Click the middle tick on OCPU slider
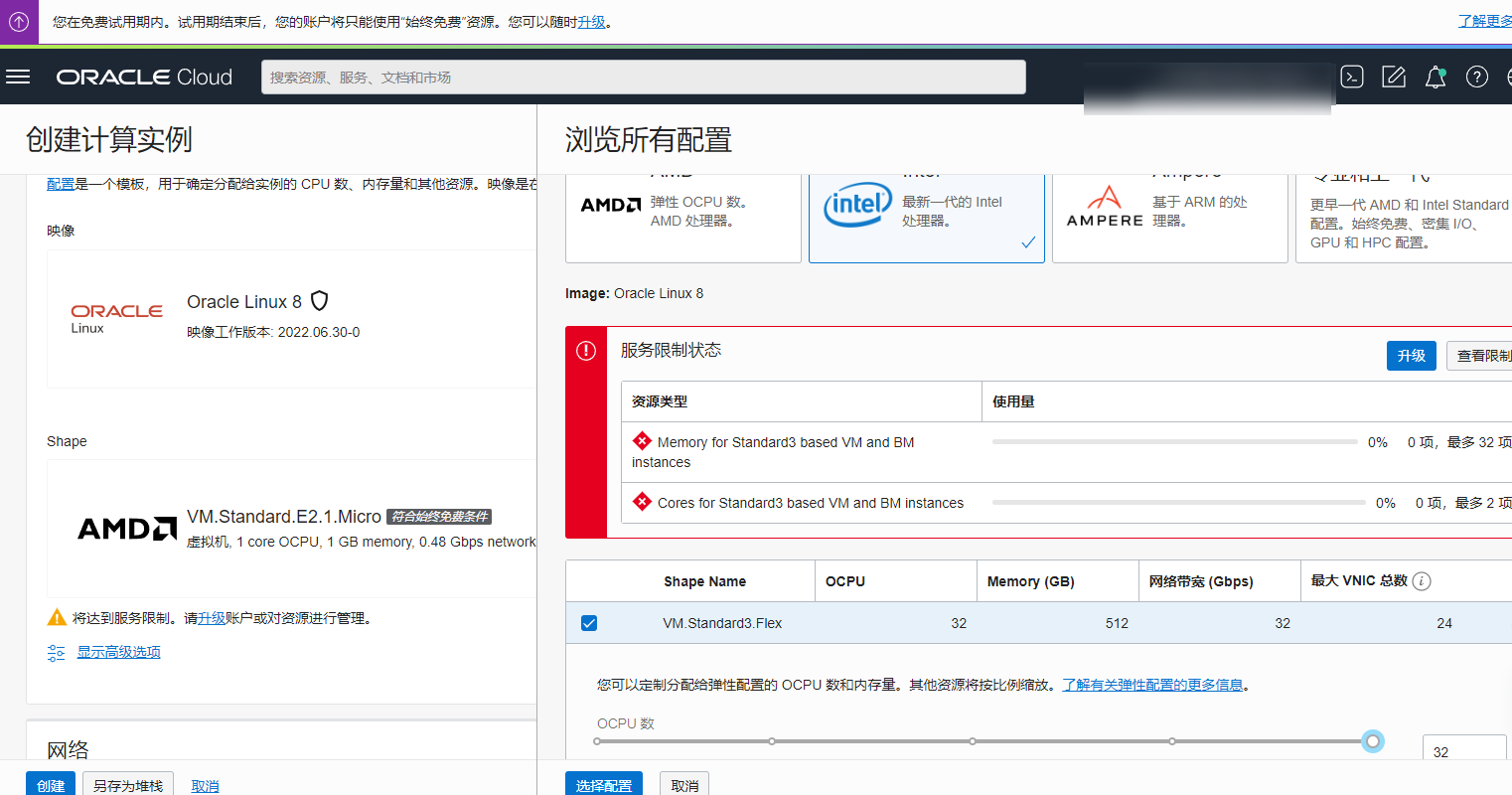 (x=973, y=741)
